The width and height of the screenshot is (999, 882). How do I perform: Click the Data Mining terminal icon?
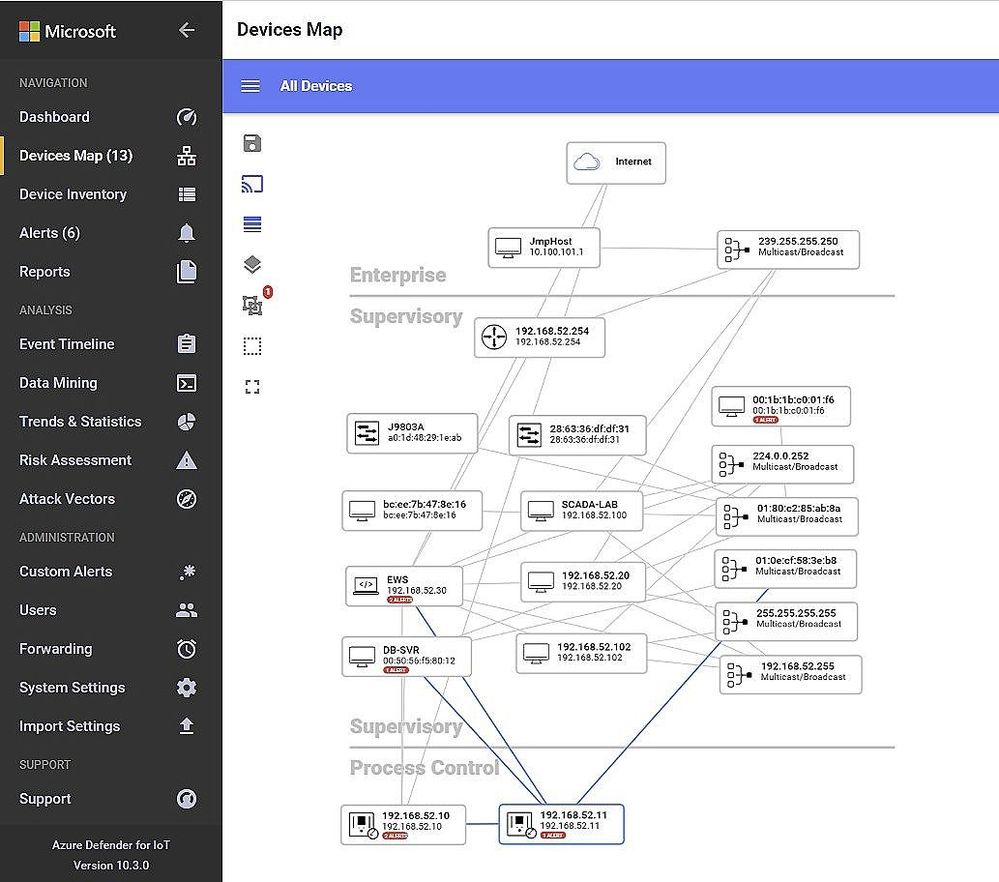[187, 383]
